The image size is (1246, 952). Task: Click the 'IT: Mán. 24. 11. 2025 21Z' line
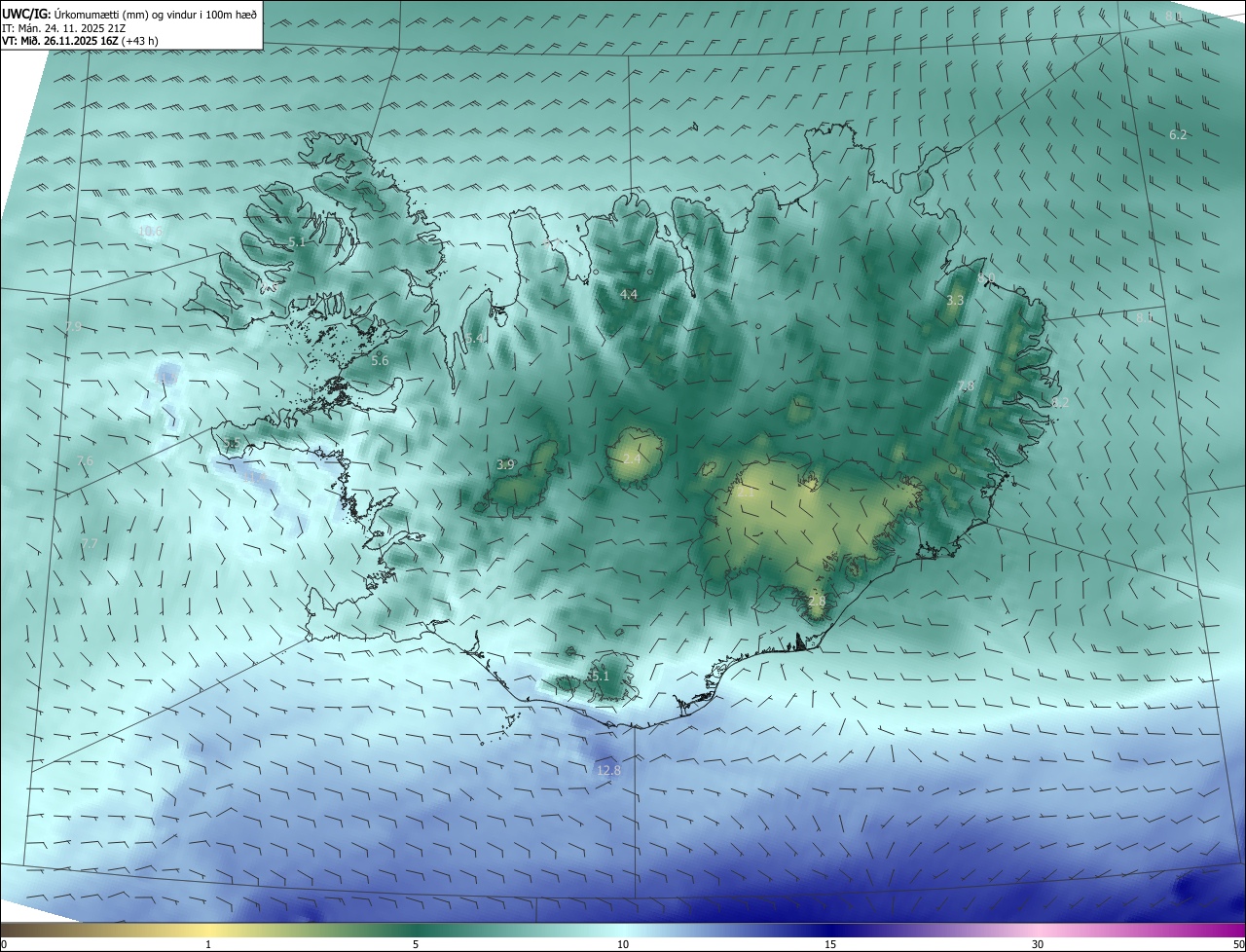[x=64, y=27]
